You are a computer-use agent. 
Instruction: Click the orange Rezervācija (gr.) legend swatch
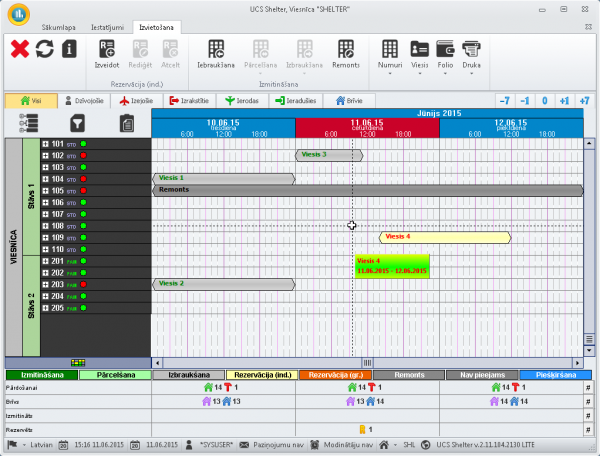coord(335,375)
